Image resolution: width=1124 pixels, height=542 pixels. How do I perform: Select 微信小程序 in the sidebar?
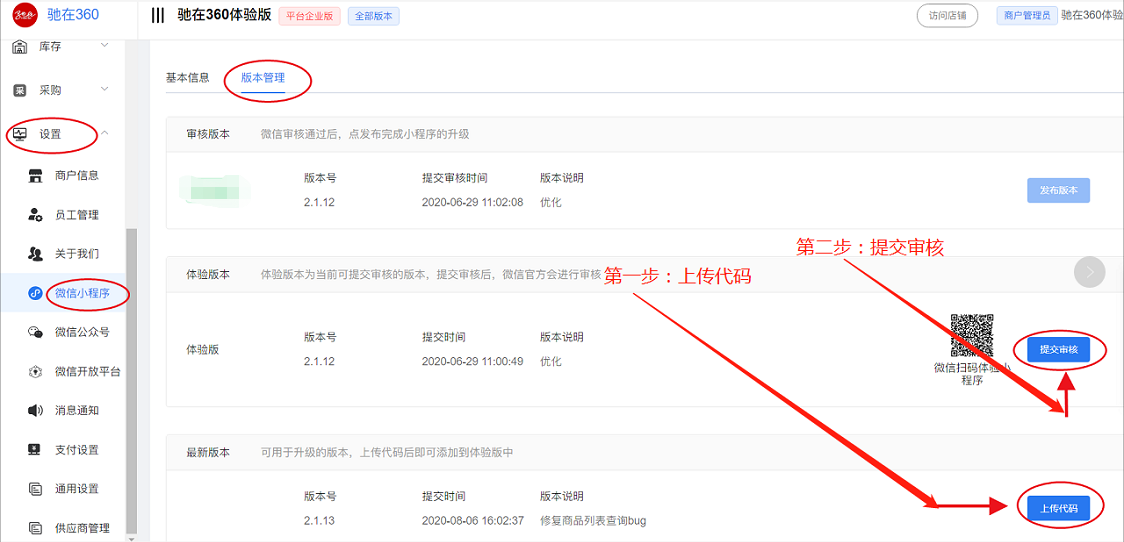(x=82, y=293)
